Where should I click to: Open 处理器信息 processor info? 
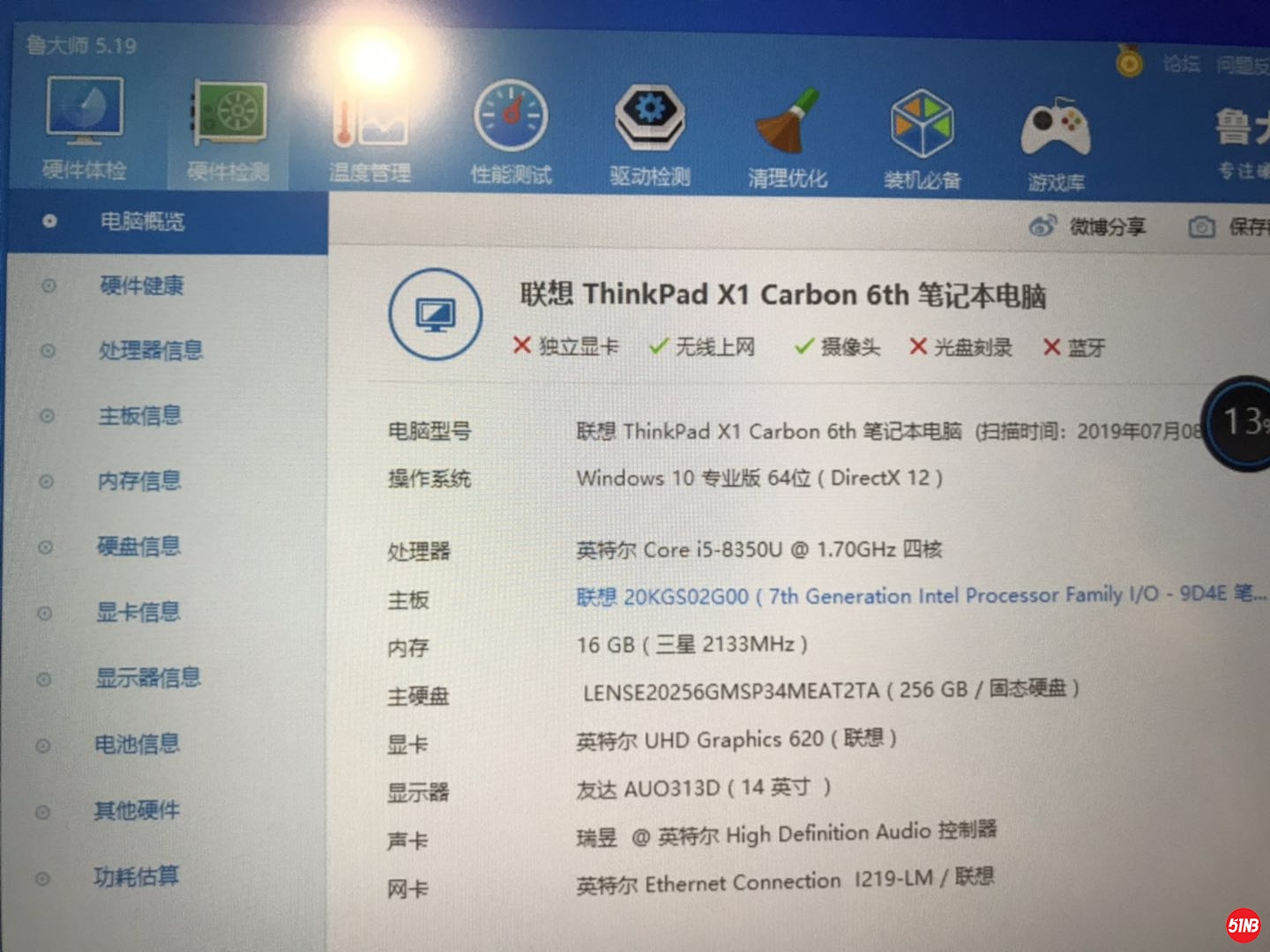[x=150, y=351]
